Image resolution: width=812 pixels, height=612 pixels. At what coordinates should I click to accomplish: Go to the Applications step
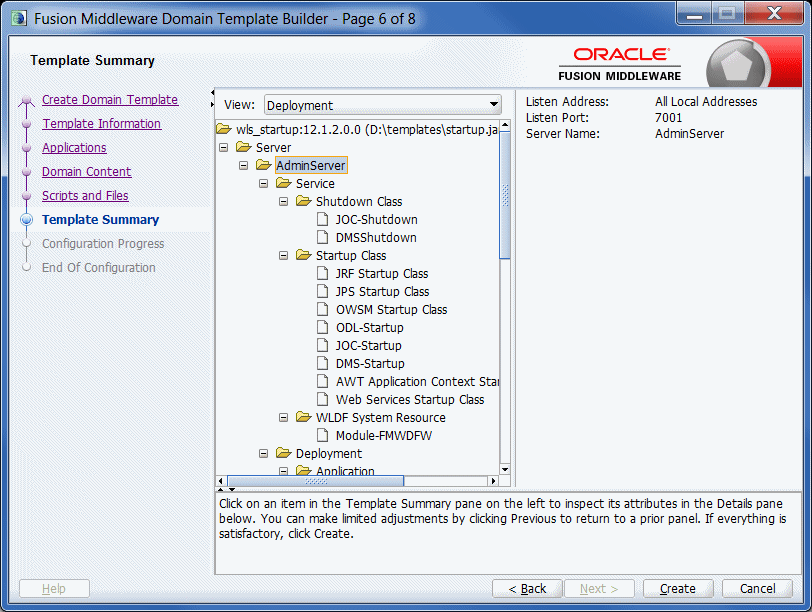tap(74, 148)
